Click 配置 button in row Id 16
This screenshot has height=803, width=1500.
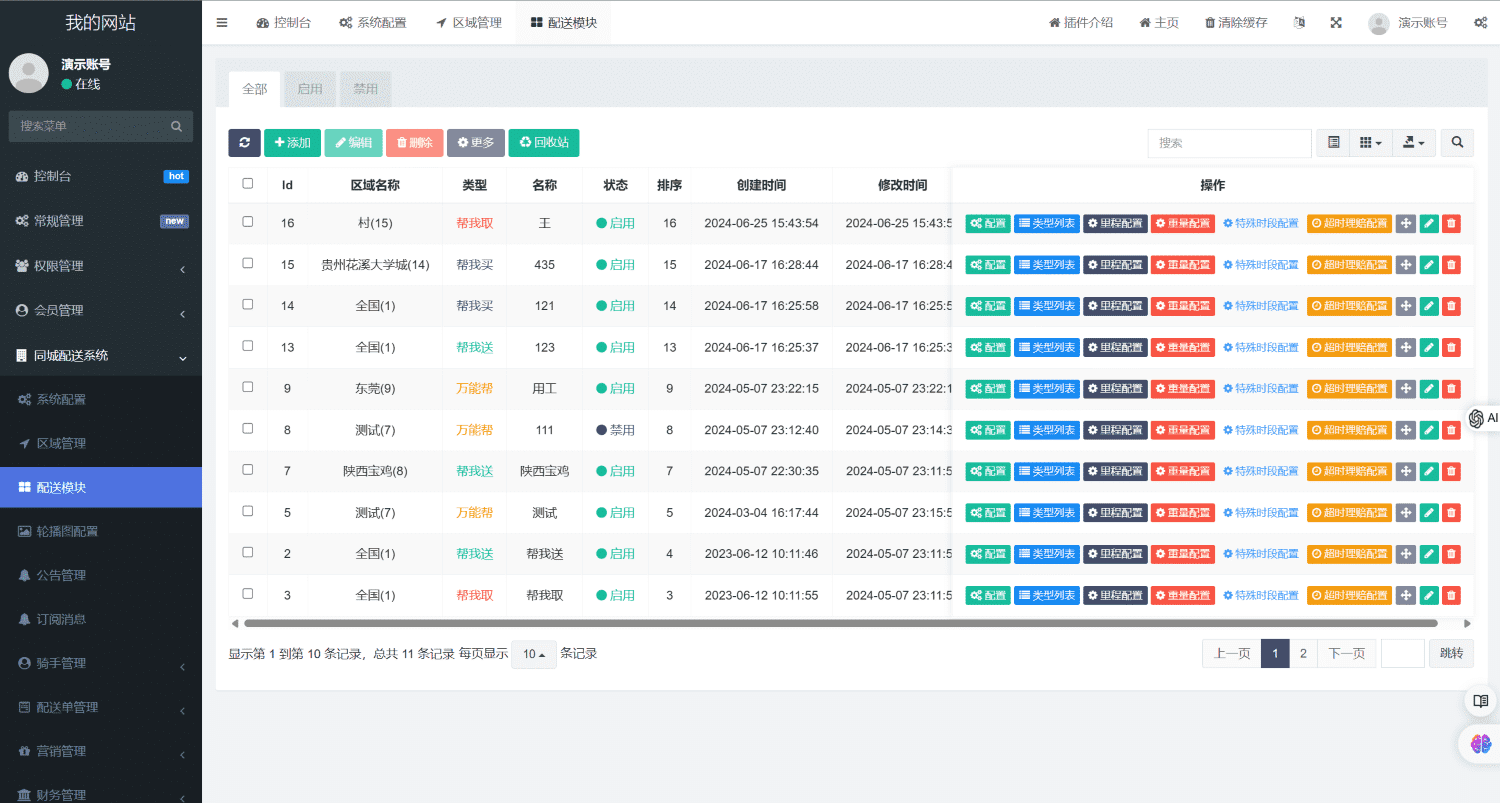(x=988, y=223)
